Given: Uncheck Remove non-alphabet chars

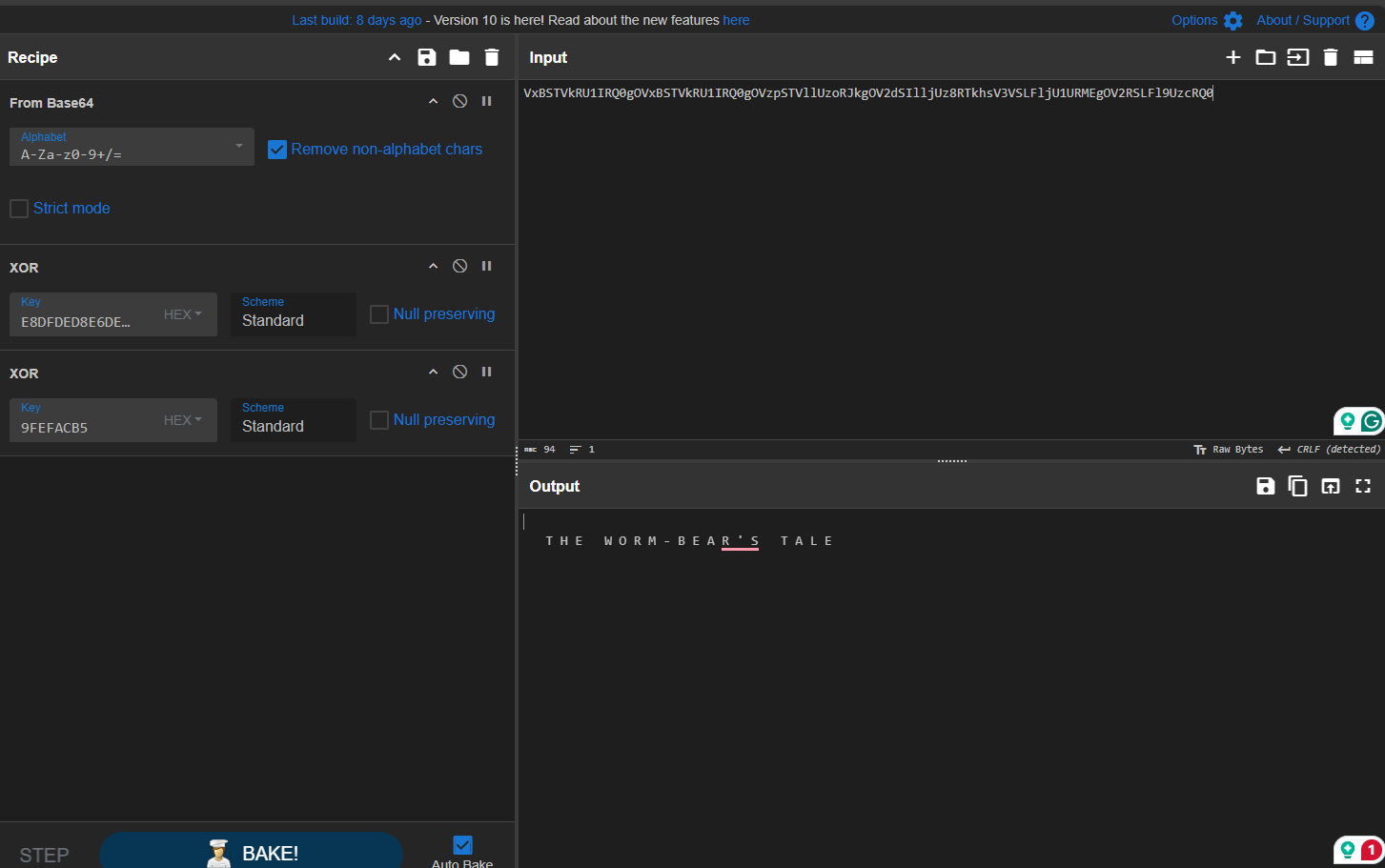Looking at the screenshot, I should coord(277,150).
